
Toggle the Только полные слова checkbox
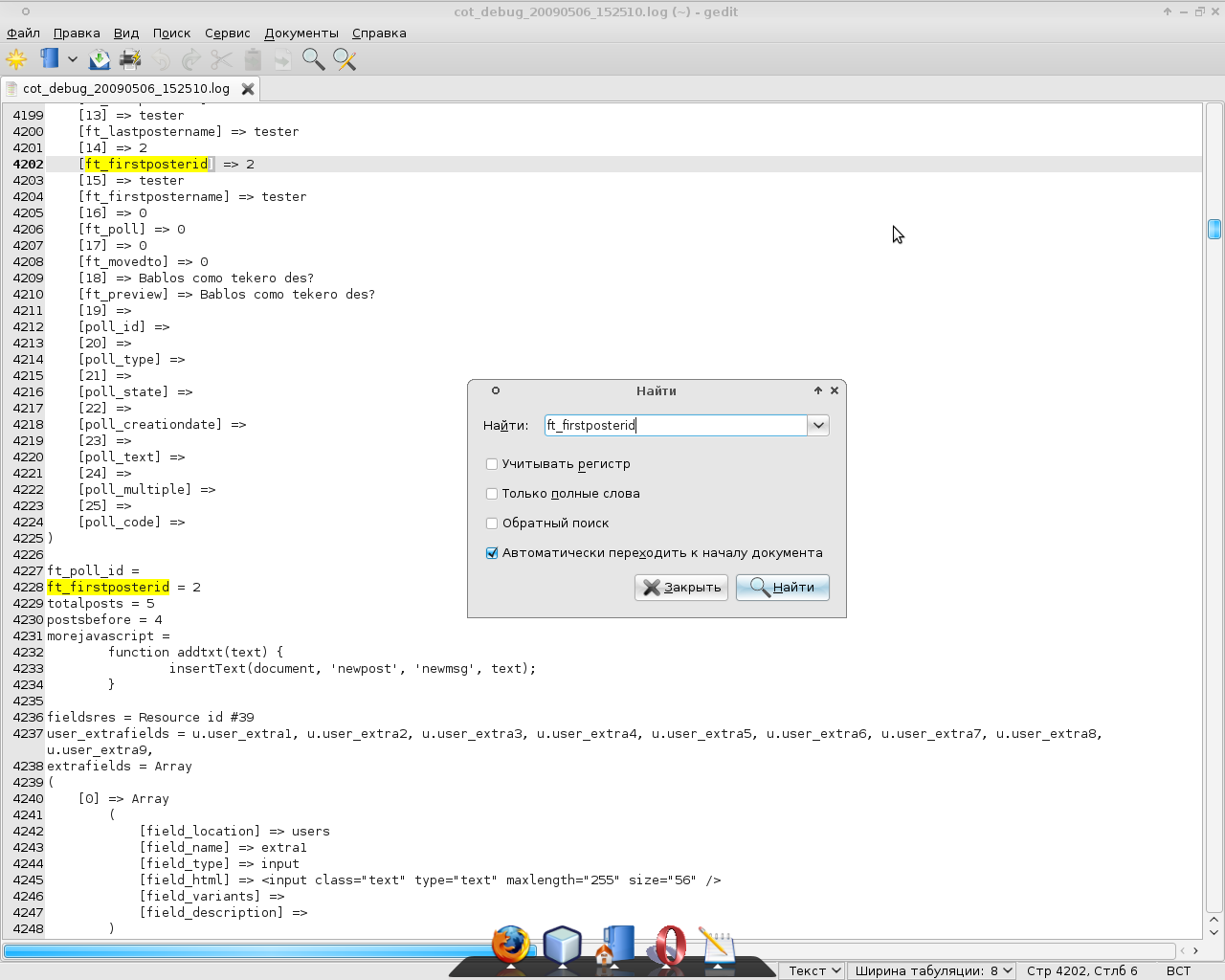[492, 494]
